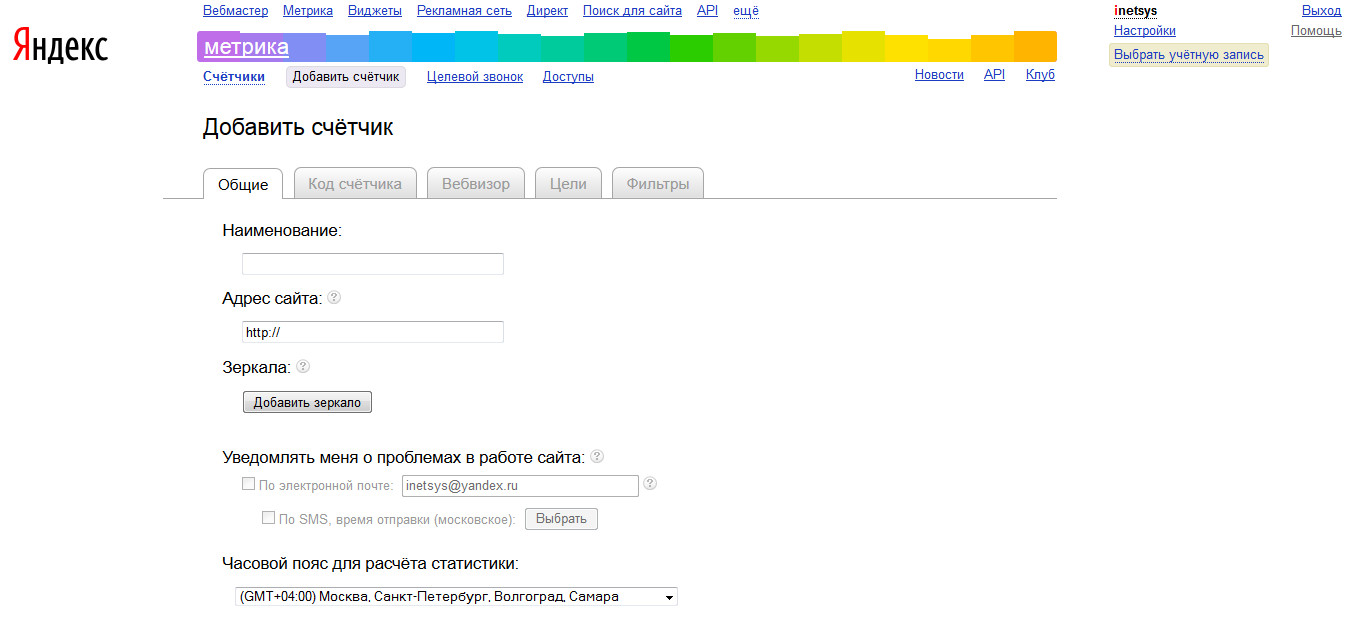Open the Помощь link
The width and height of the screenshot is (1353, 619).
pos(1316,31)
